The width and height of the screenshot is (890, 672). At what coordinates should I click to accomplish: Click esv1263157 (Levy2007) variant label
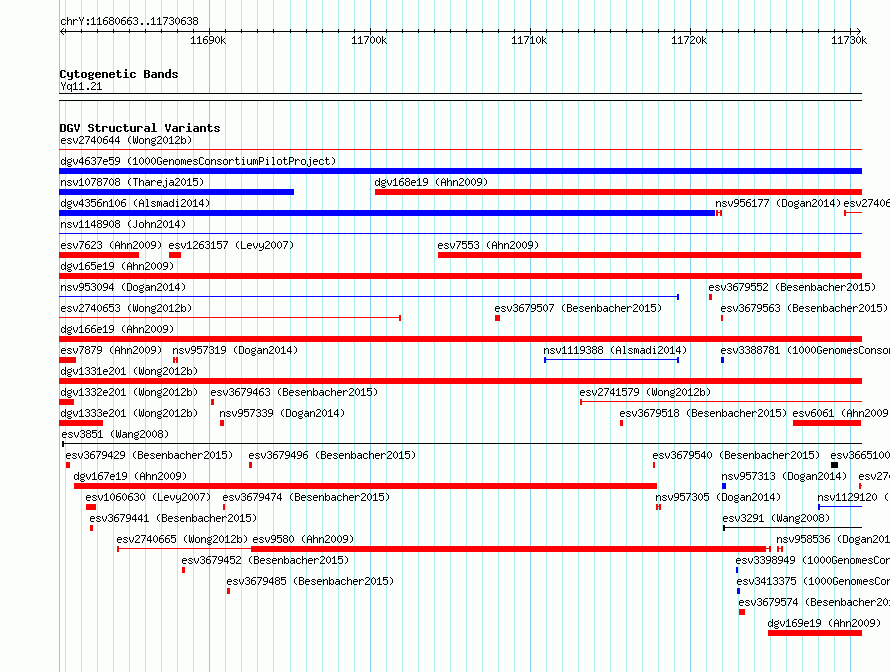point(231,245)
